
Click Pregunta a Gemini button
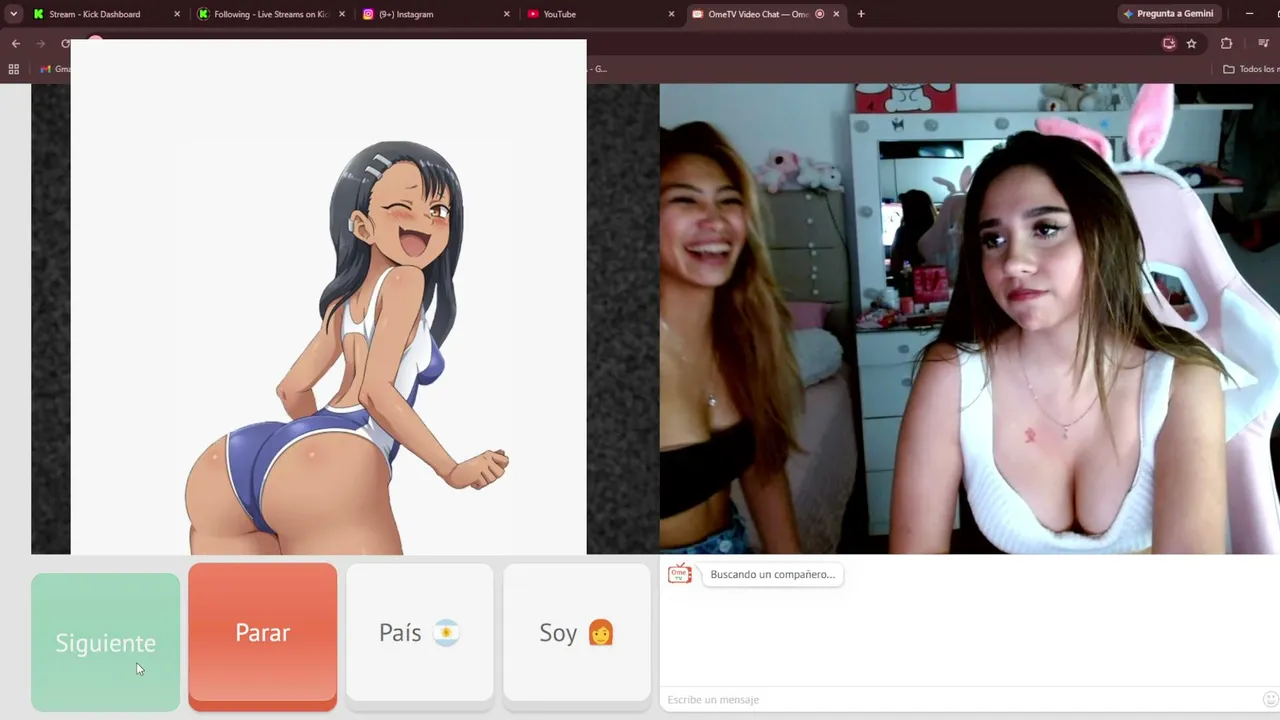tap(1167, 14)
